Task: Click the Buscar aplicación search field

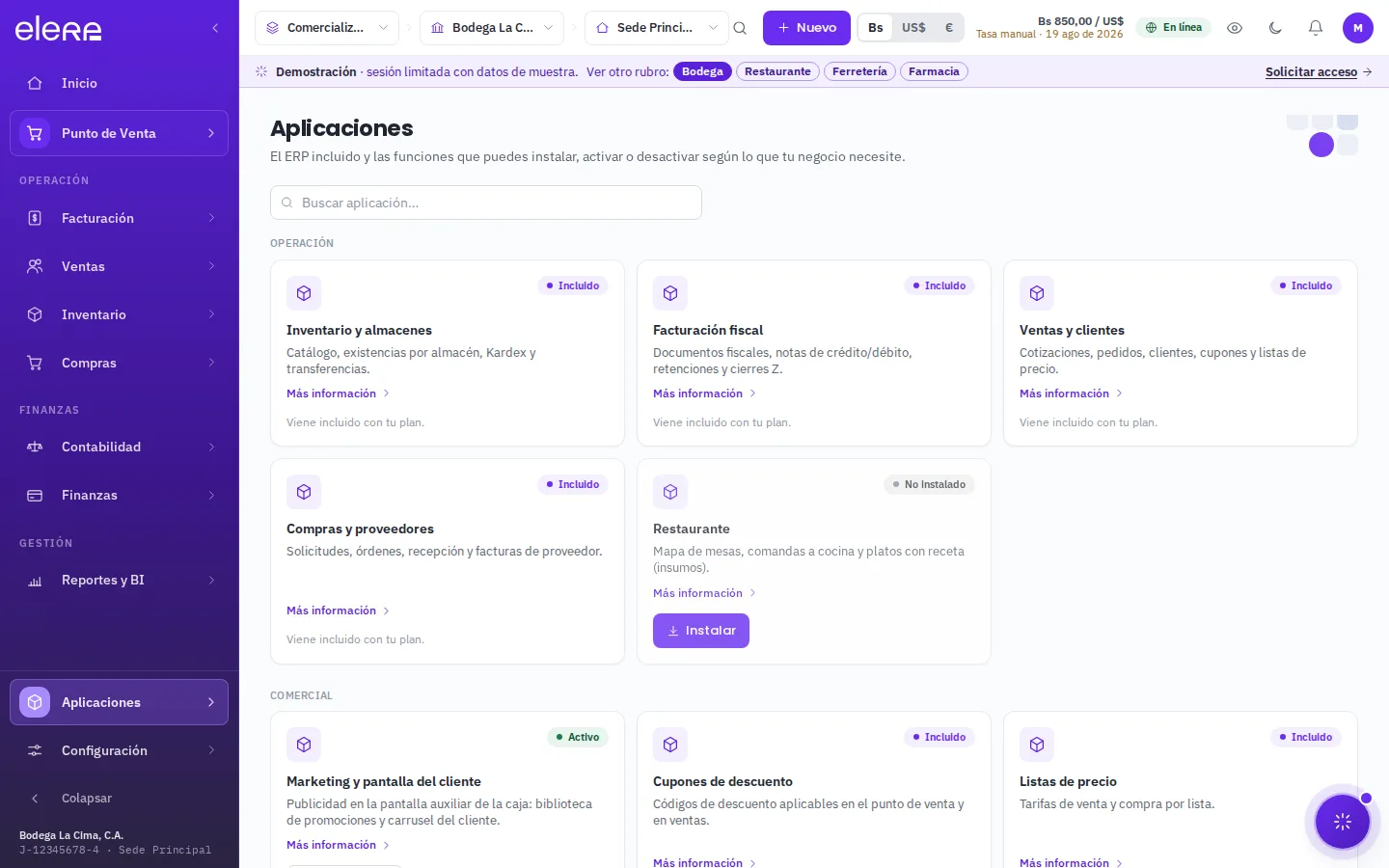Action: coord(486,203)
